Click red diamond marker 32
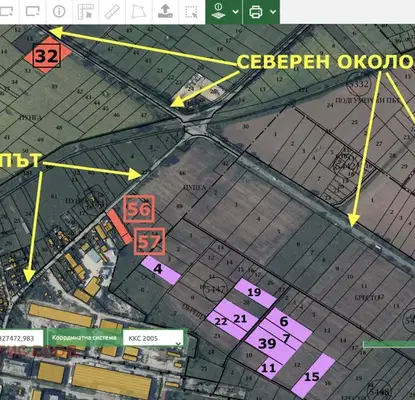The width and height of the screenshot is (415, 400). (x=48, y=56)
